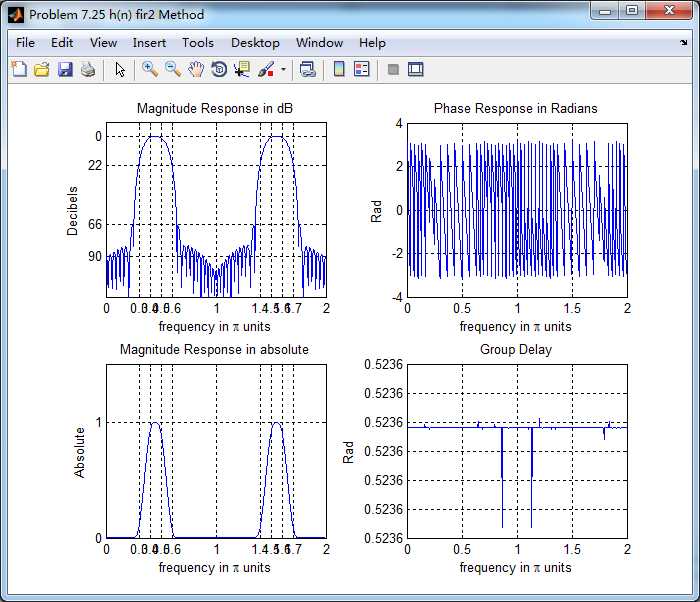
Task: Select the 'Group Delay' title text
Action: tap(516, 349)
